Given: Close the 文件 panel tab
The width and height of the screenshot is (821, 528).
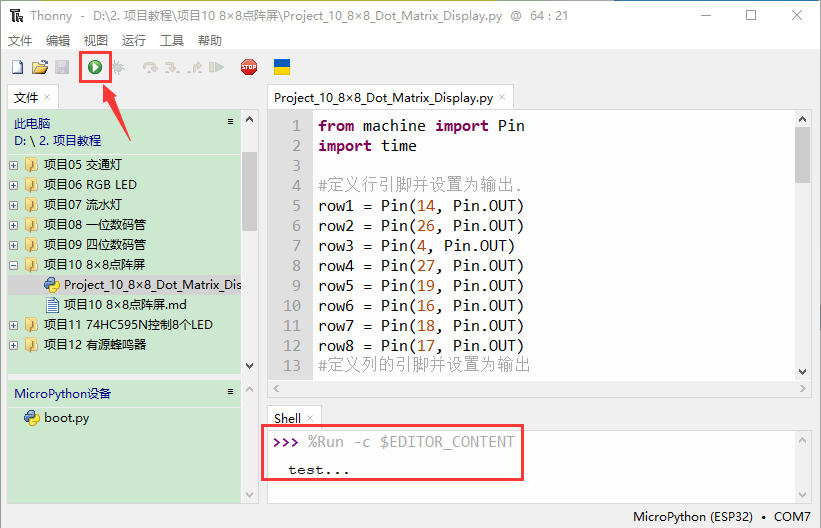Looking at the screenshot, I should 47,97.
